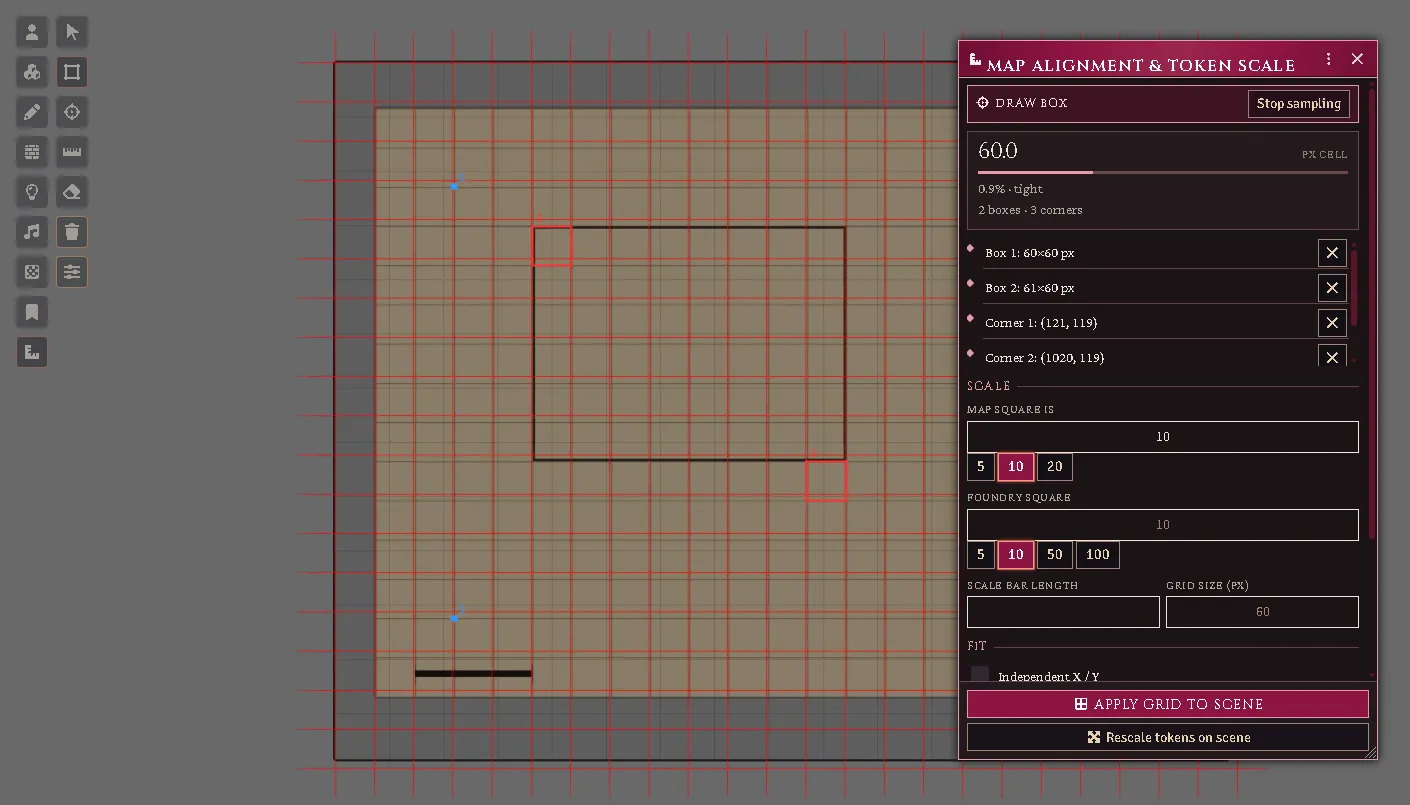Select the Eraser tool

point(72,192)
